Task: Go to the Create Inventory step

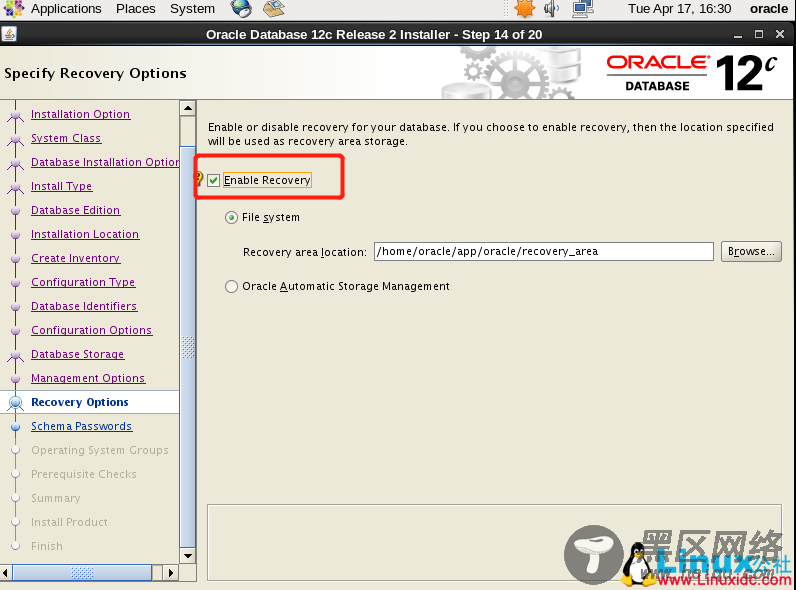Action: click(75, 258)
